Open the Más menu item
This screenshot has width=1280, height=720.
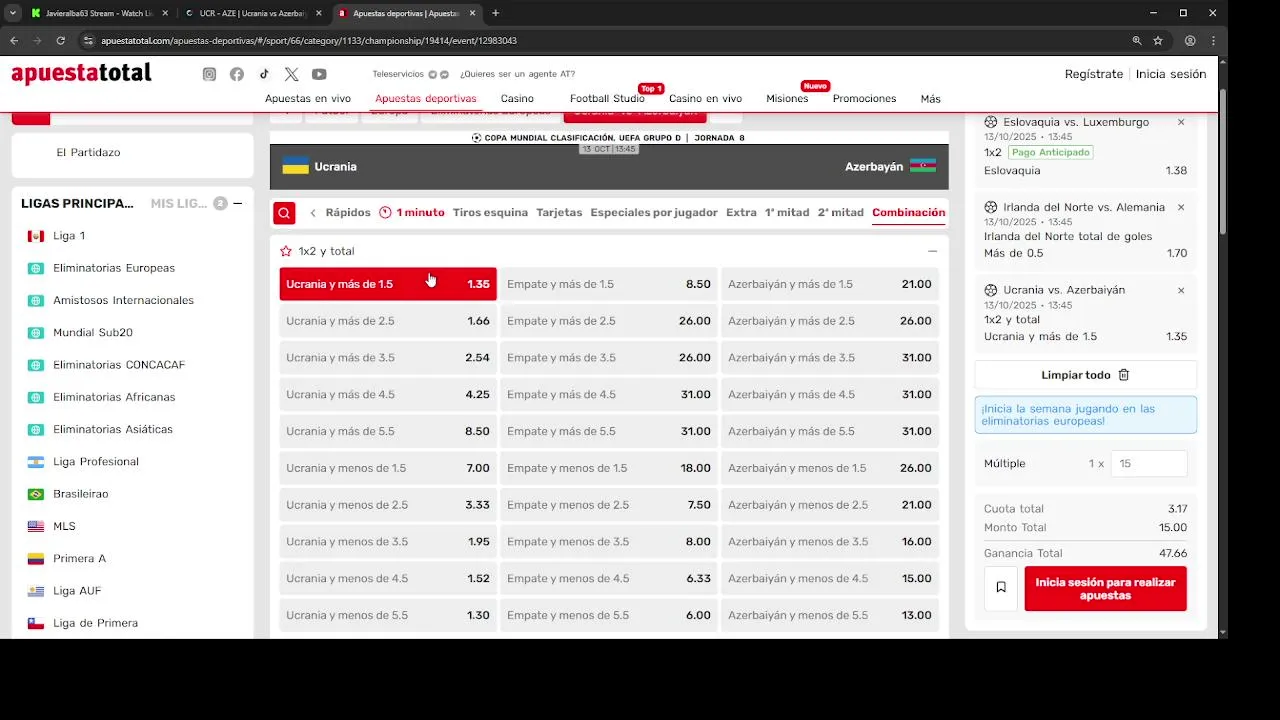[x=931, y=99]
